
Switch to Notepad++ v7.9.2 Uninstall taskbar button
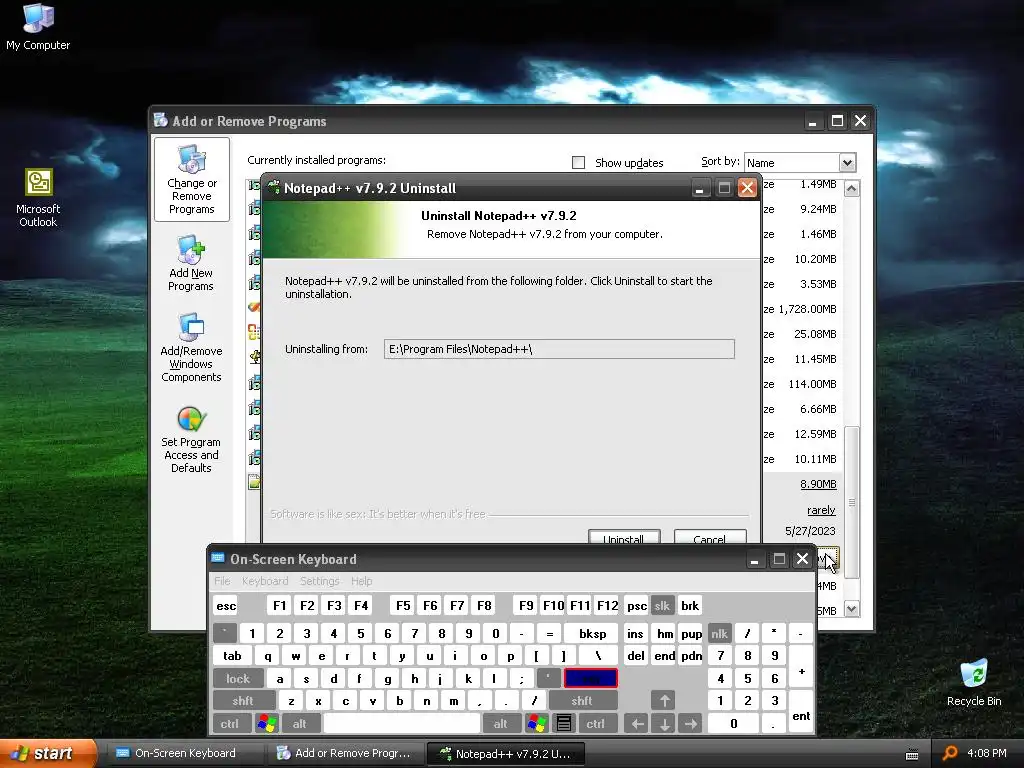coord(506,754)
